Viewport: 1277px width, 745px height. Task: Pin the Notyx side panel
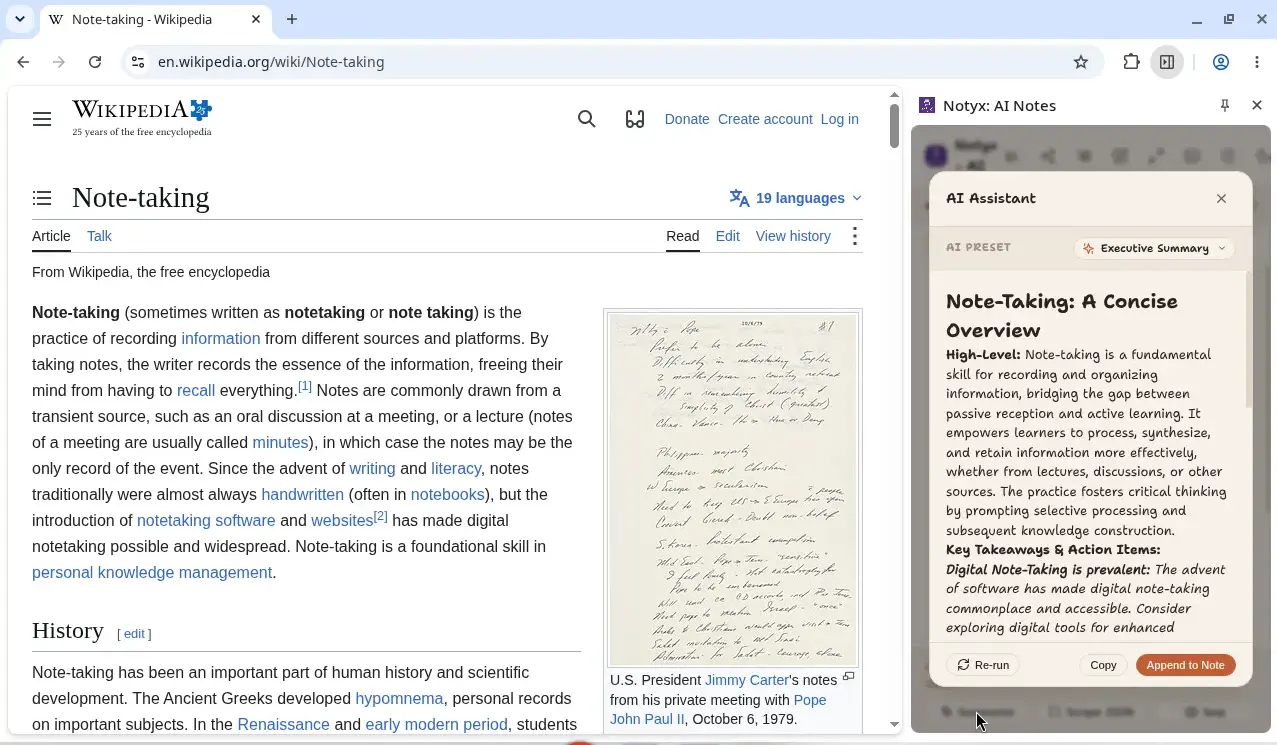pos(1225,105)
